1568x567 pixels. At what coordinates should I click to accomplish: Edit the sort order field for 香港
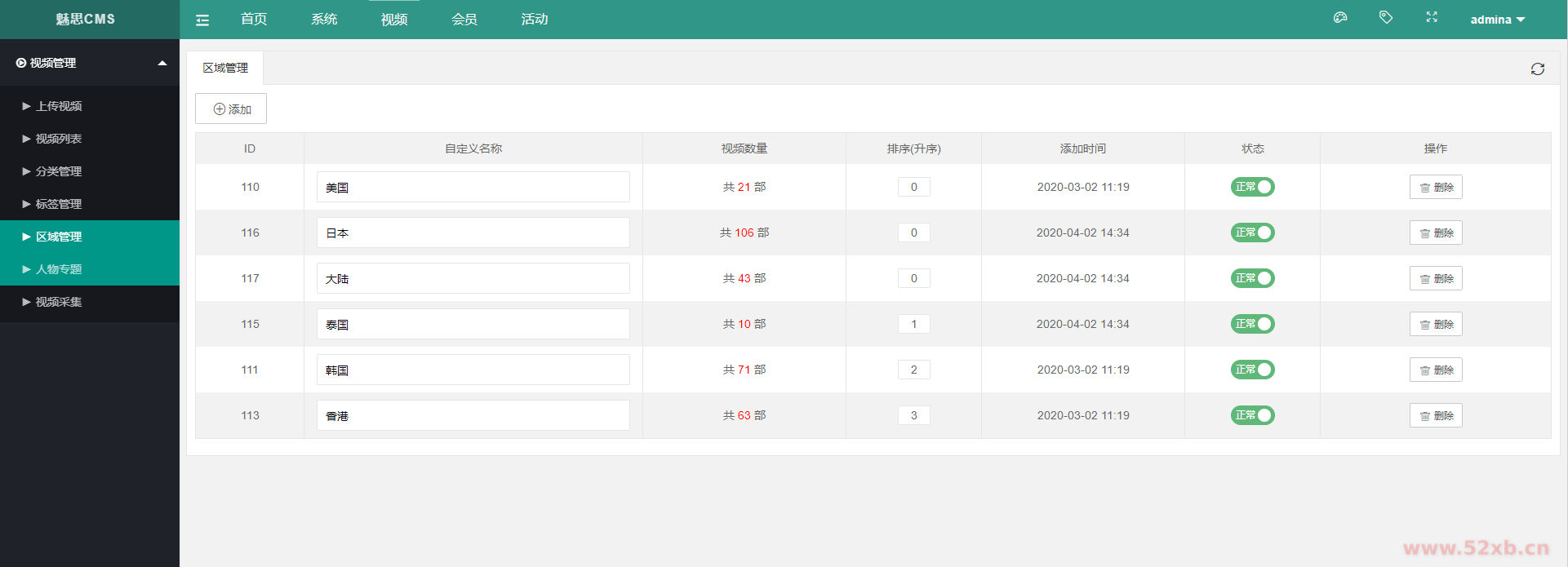(913, 415)
